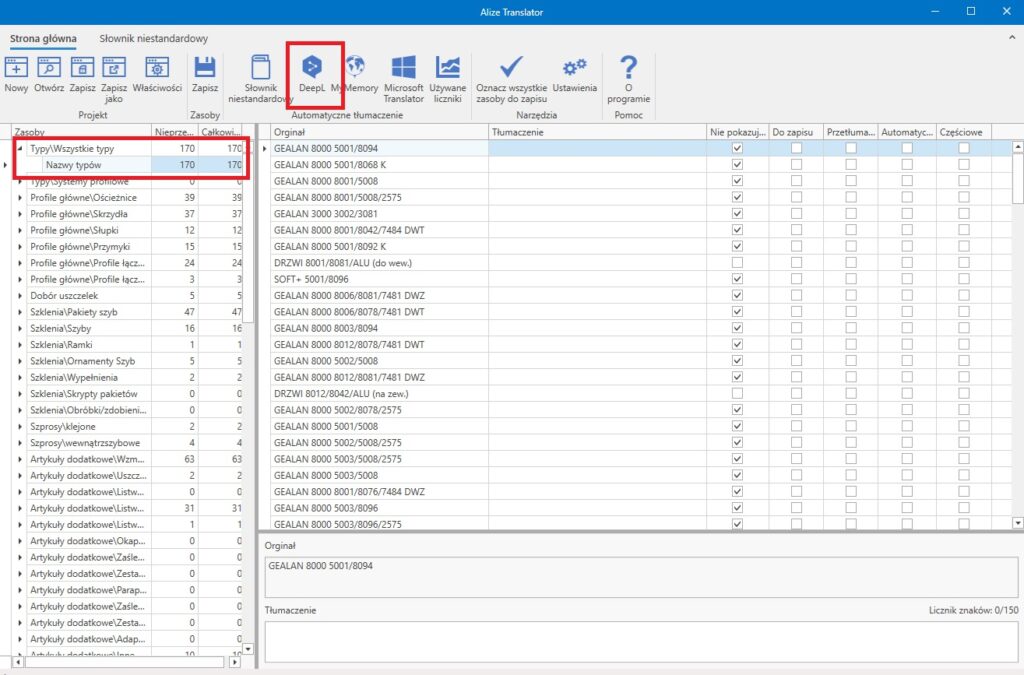1024x675 pixels.
Task: Select Nazwy typów tree item
Action: tap(73, 165)
